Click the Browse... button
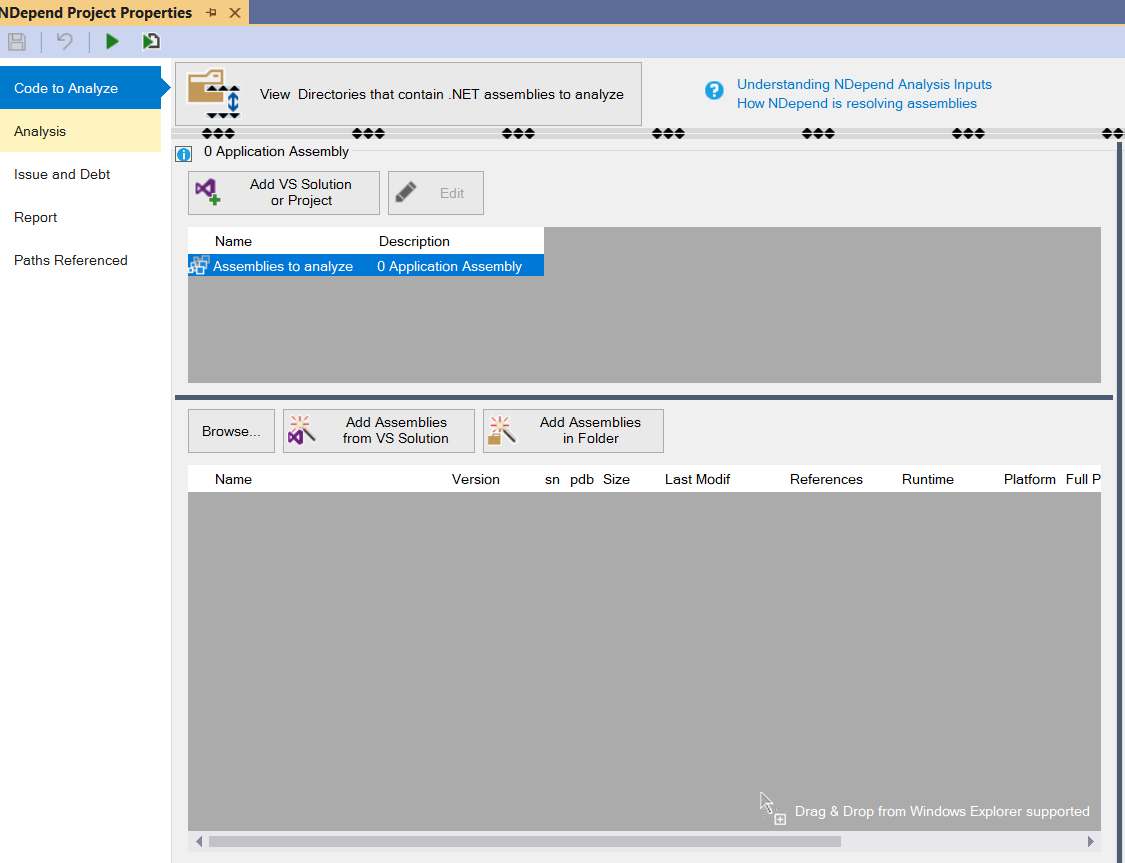1125x863 pixels. (x=231, y=430)
